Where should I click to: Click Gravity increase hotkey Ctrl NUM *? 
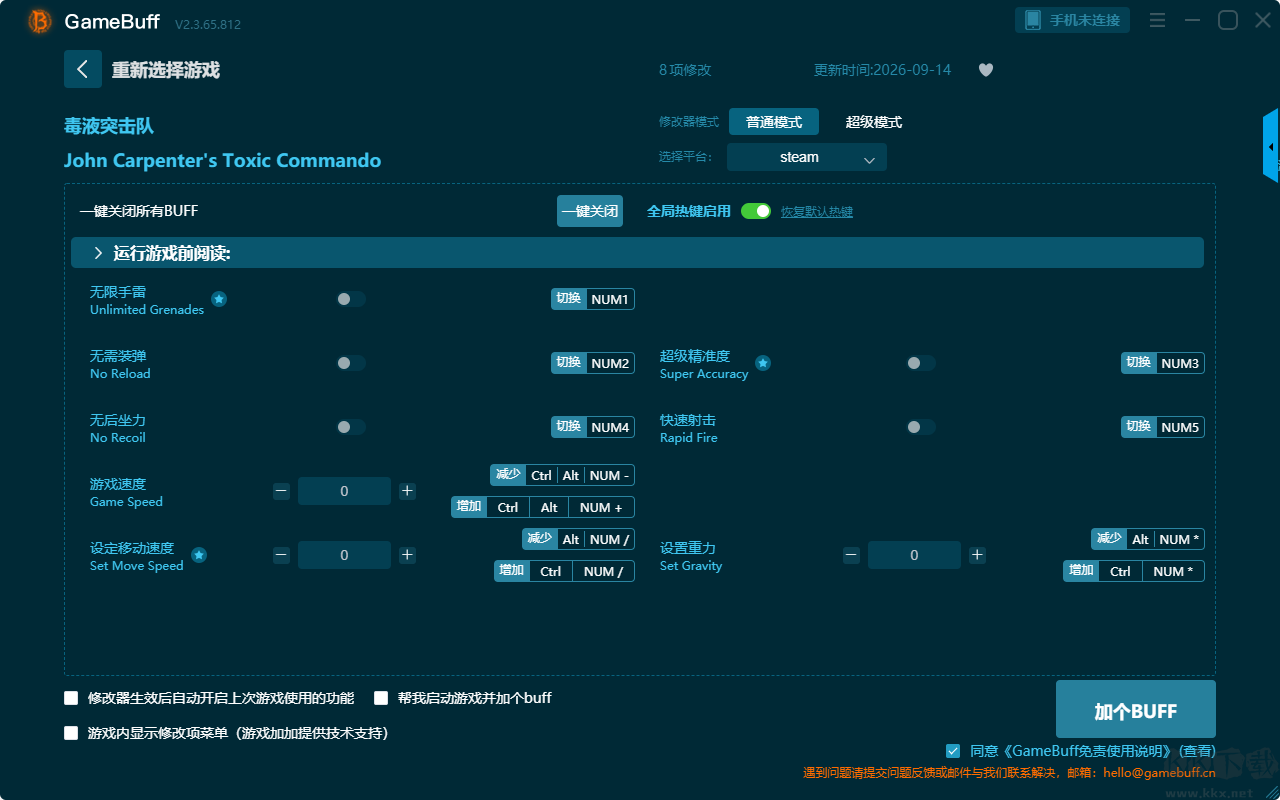coord(1134,571)
